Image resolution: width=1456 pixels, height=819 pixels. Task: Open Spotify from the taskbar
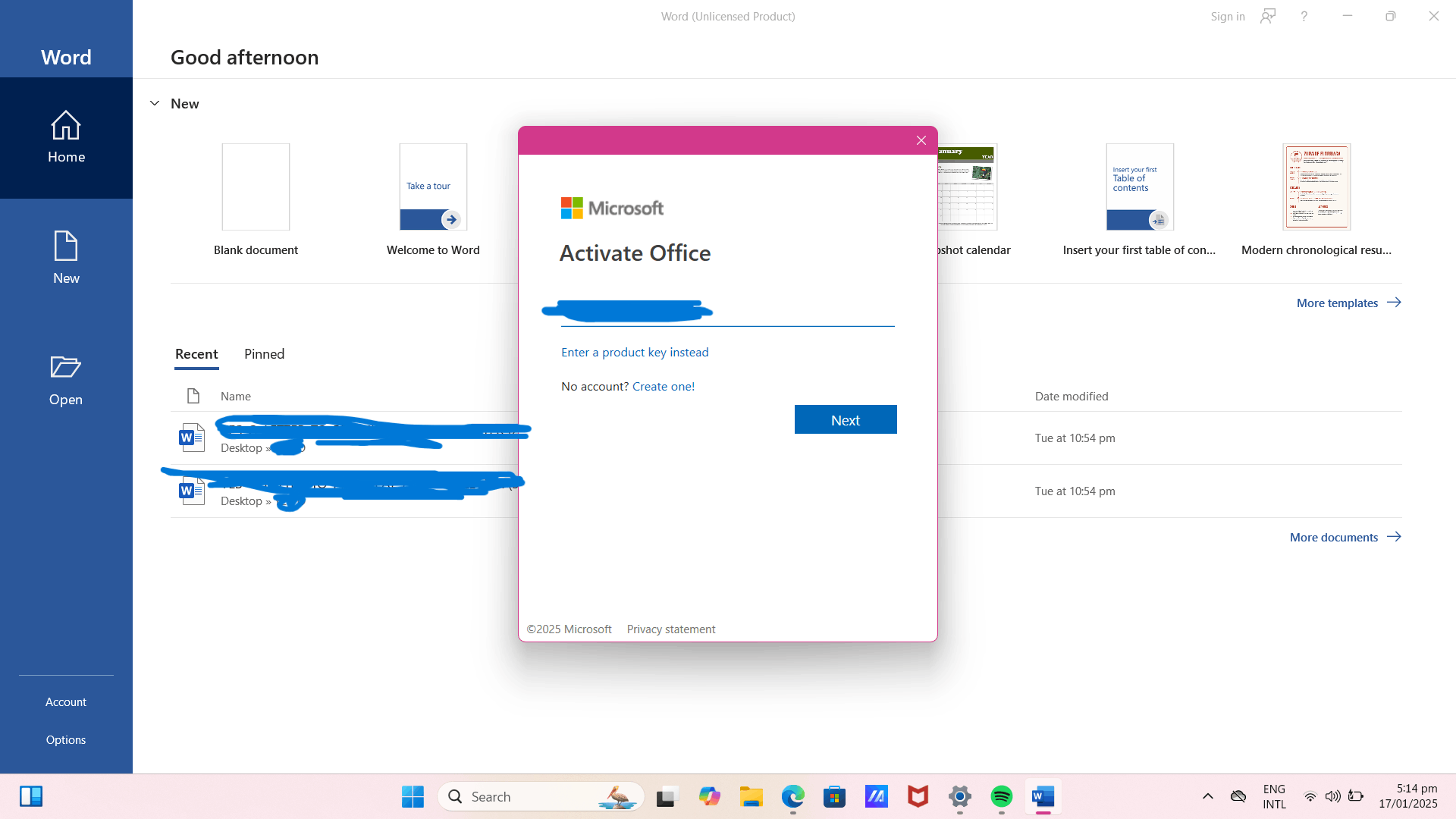1001,796
